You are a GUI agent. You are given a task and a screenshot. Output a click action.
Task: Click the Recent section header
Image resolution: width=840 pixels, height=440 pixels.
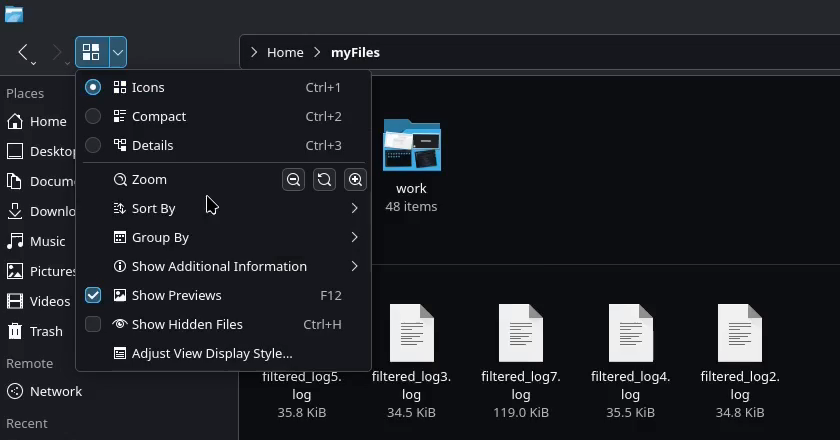[27, 423]
